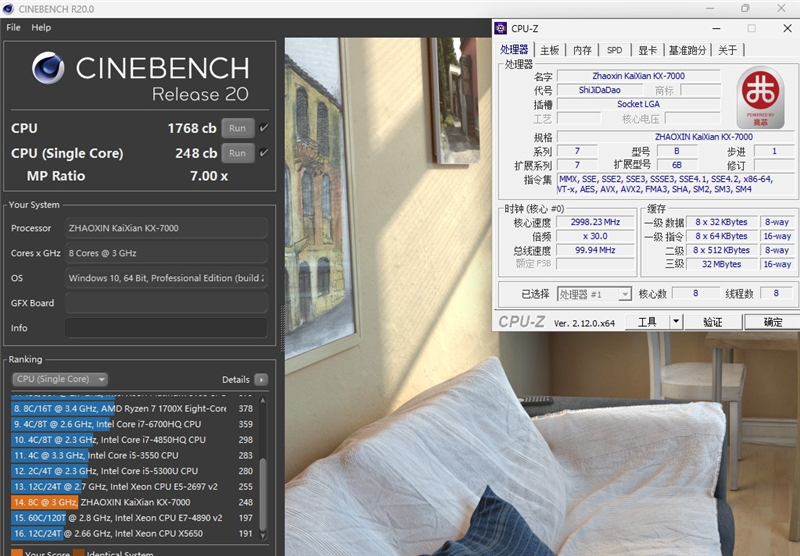Minimize the CPU-Z window
Viewport: 800px width, 556px height.
(716, 28)
